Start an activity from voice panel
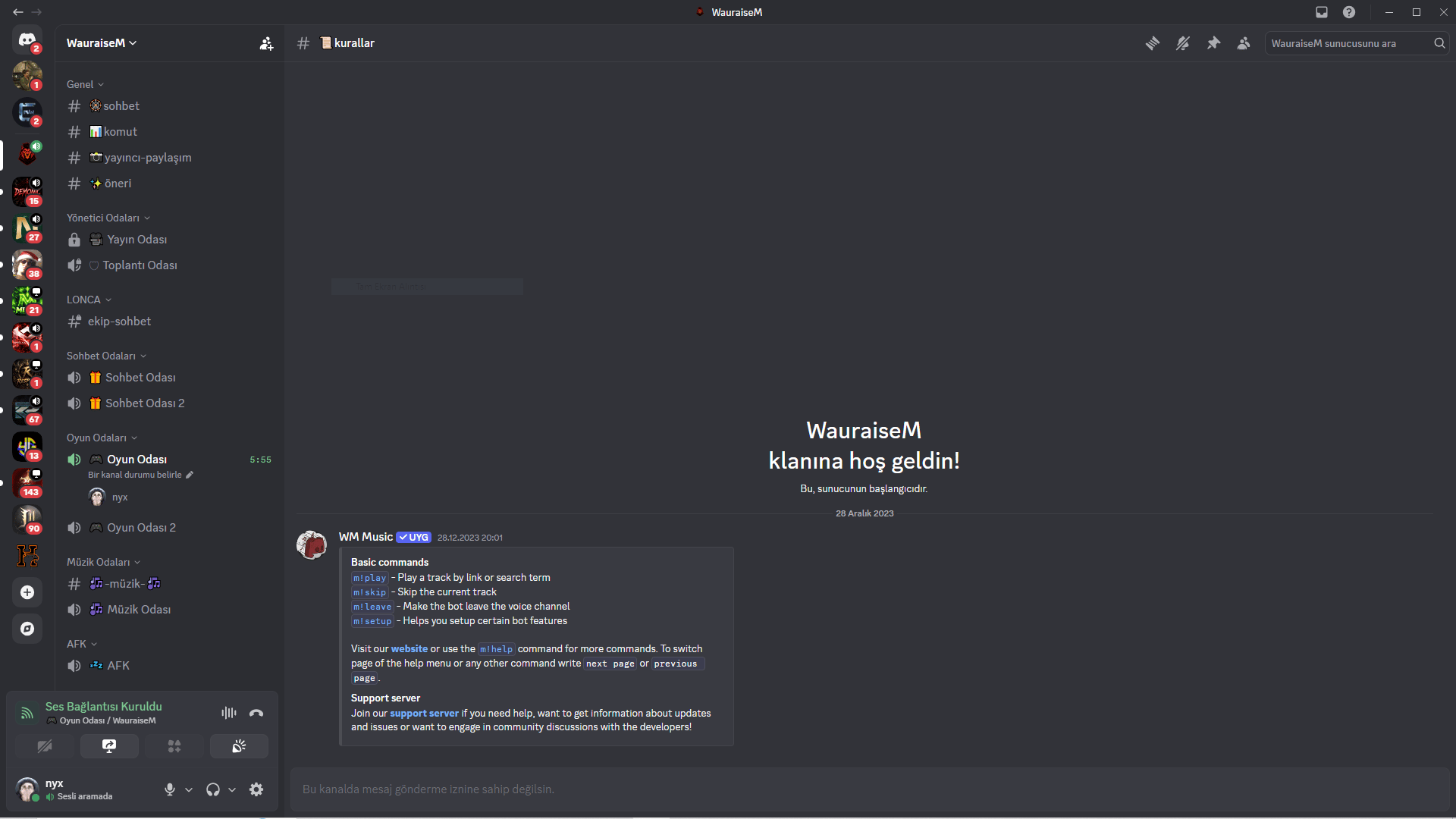1456x819 pixels. click(174, 746)
